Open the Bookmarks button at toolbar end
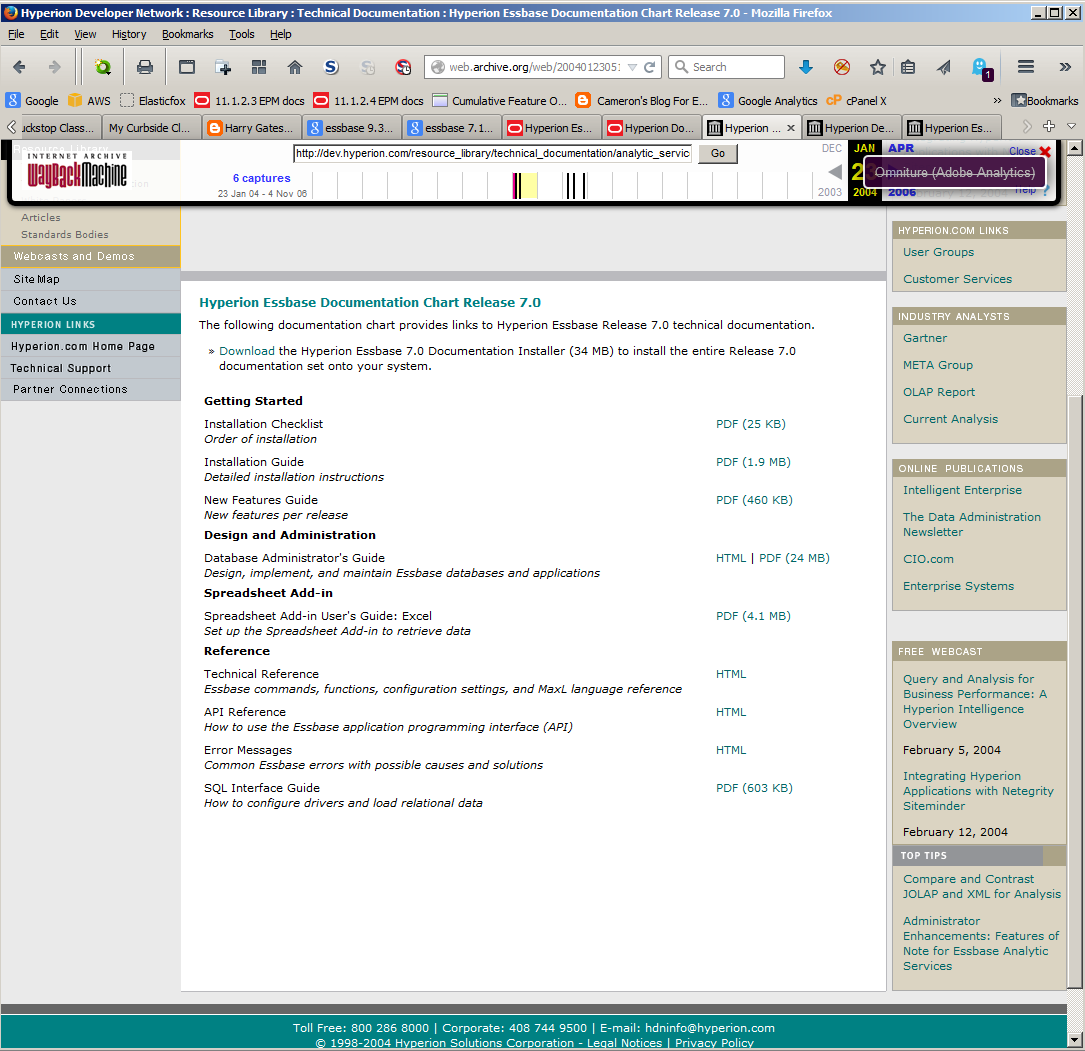The image size is (1085, 1051). click(x=1045, y=100)
